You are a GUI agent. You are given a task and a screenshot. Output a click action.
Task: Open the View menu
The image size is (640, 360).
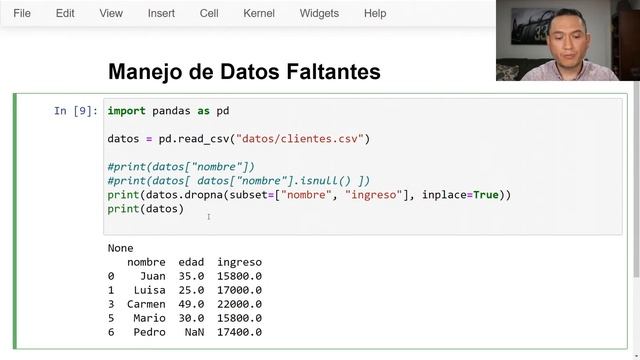[x=111, y=13]
